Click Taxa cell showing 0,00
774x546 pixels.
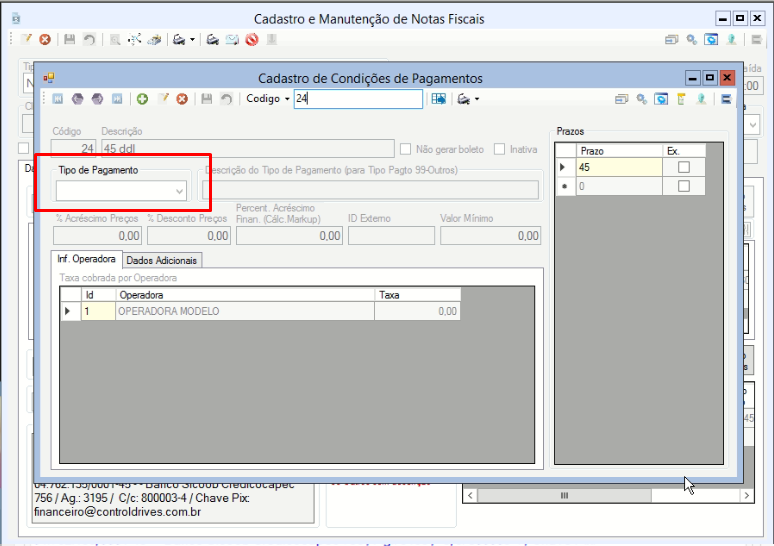pyautogui.click(x=418, y=312)
